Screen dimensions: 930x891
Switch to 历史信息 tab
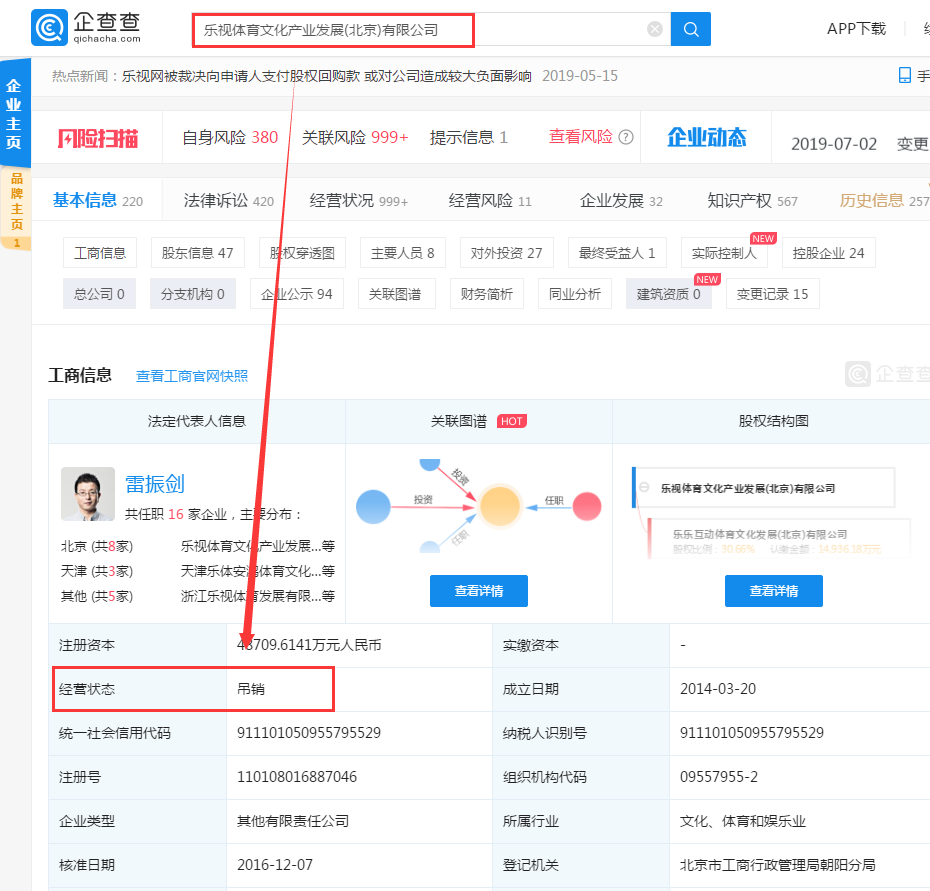click(884, 201)
